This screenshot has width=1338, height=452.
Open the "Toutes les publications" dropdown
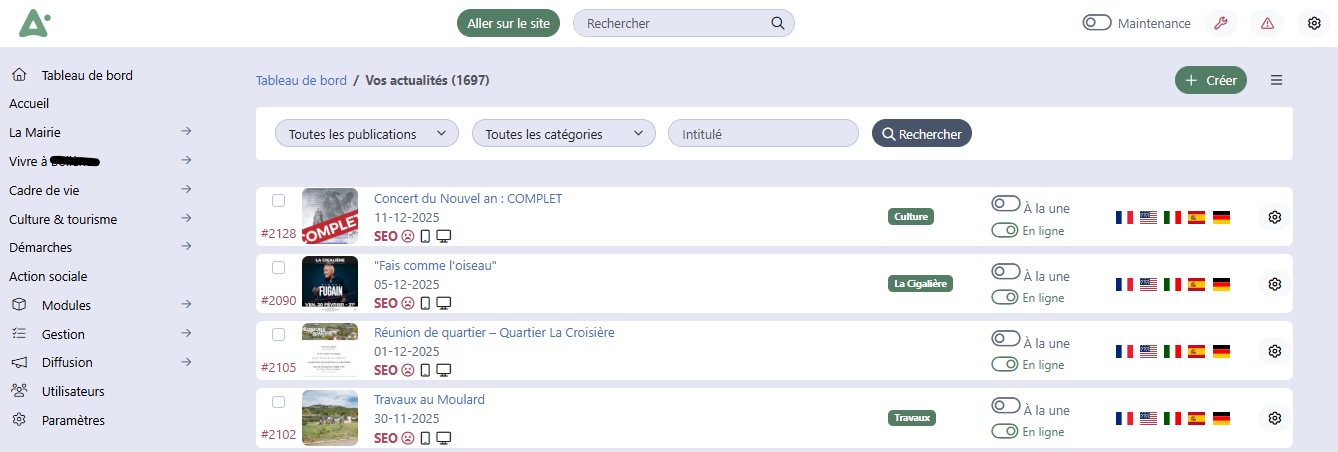(x=366, y=133)
